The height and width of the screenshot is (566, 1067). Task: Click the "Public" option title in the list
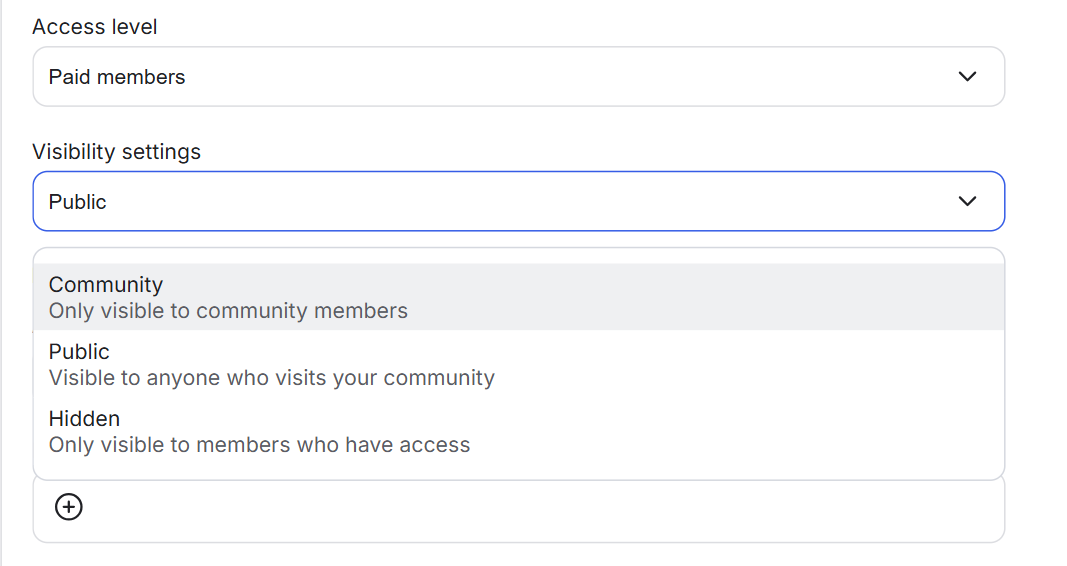79,352
